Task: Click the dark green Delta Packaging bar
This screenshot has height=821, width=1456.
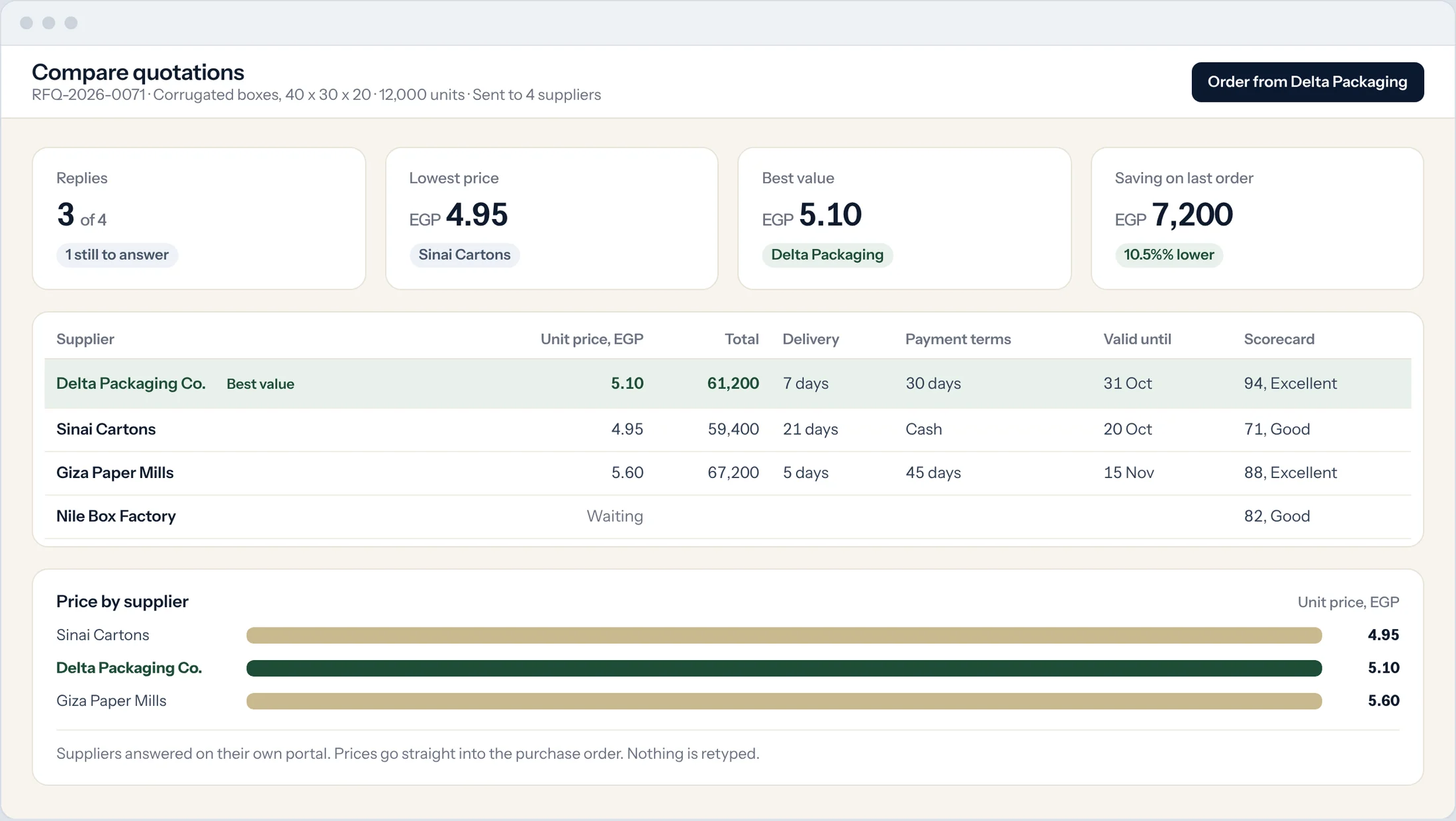Action: (x=784, y=669)
